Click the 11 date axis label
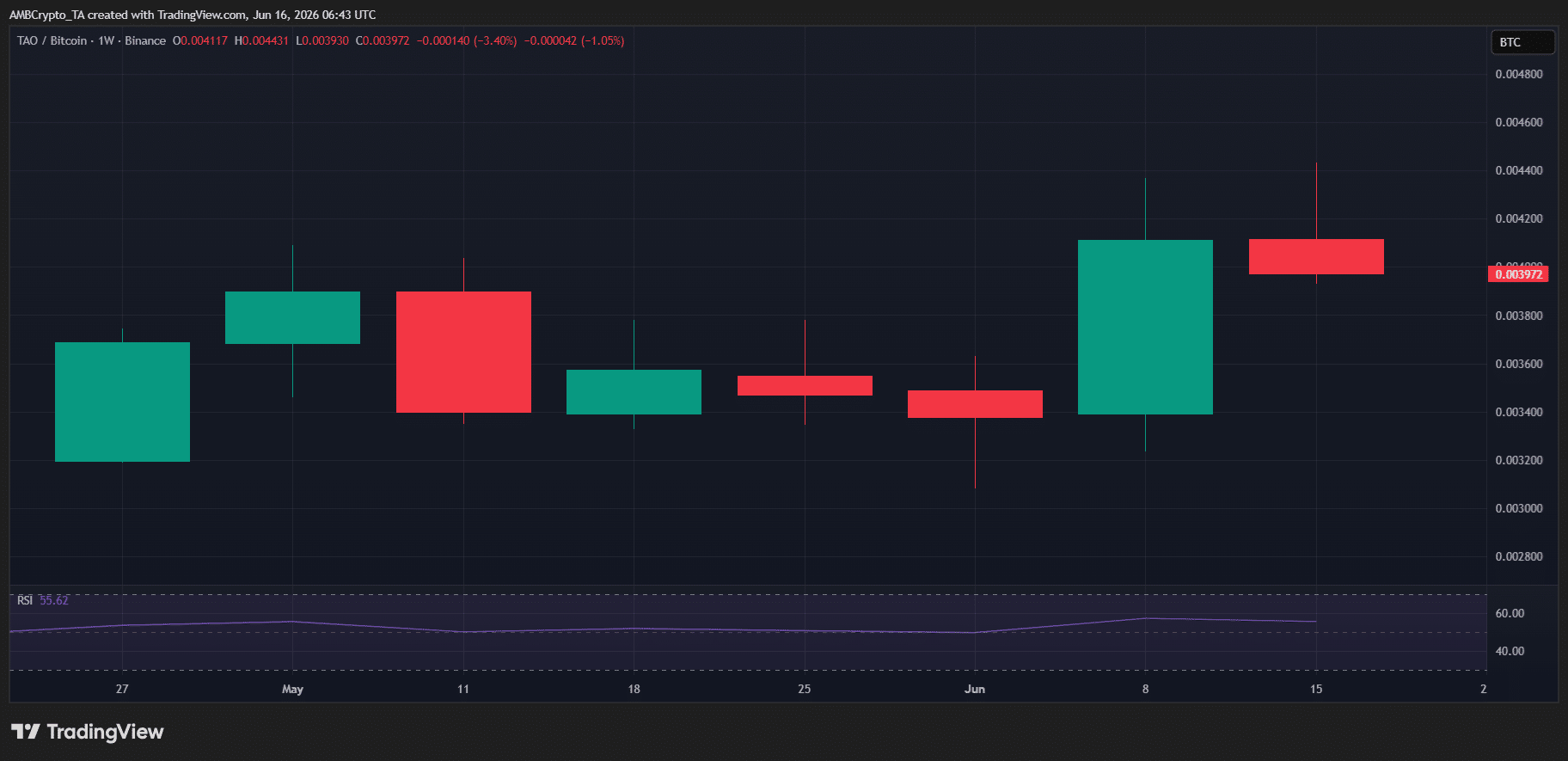The width and height of the screenshot is (1568, 761). [x=463, y=689]
